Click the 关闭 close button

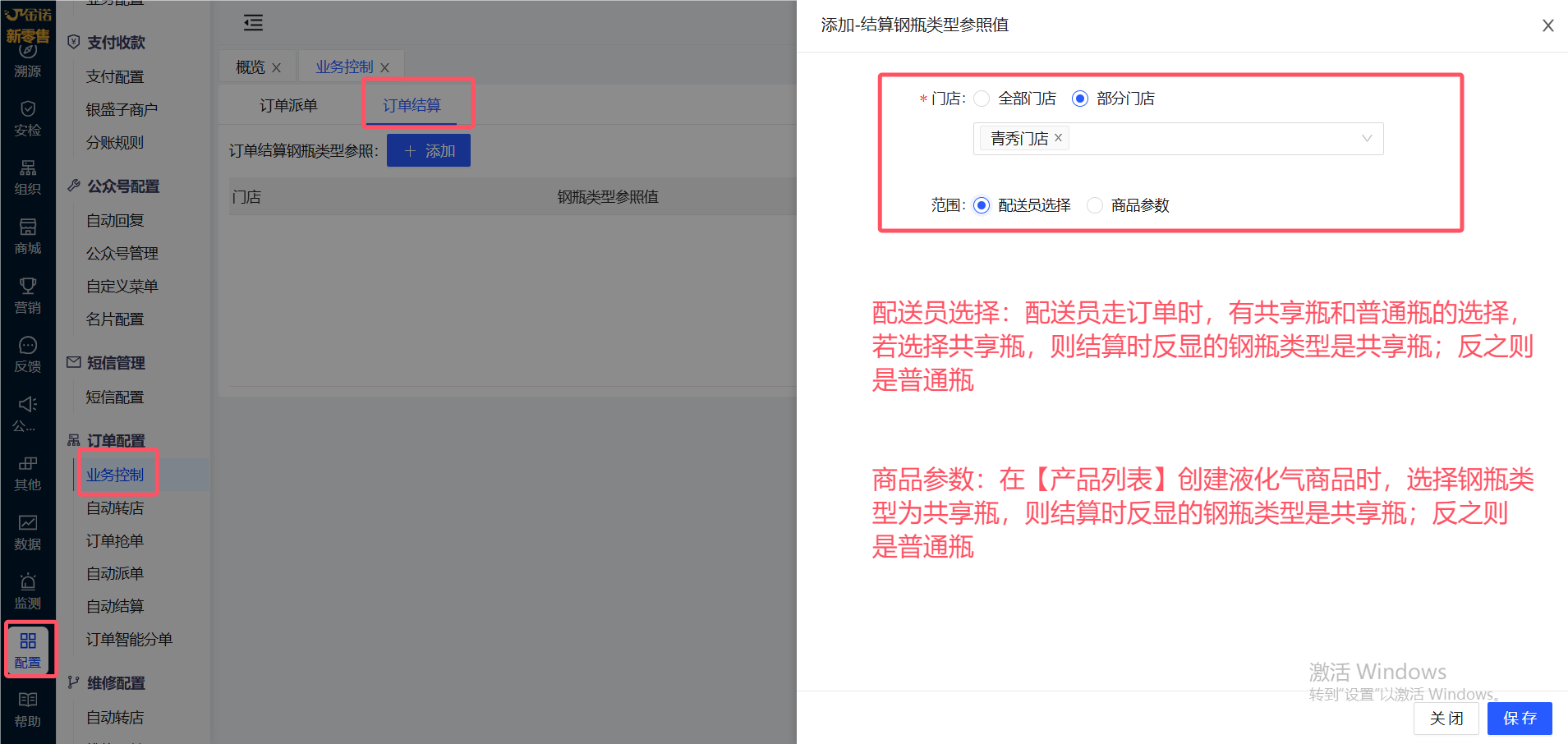[x=1446, y=719]
